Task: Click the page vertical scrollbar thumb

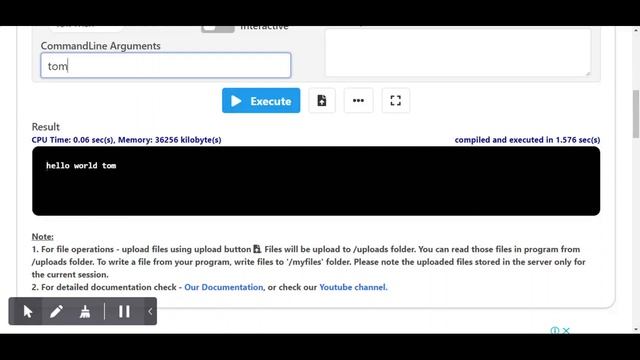Action: (x=636, y=114)
